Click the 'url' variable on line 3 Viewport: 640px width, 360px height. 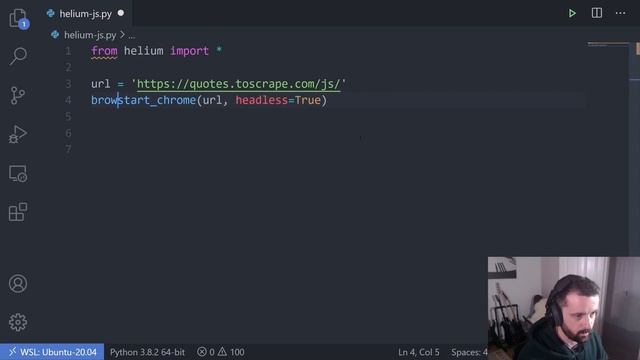[100, 84]
